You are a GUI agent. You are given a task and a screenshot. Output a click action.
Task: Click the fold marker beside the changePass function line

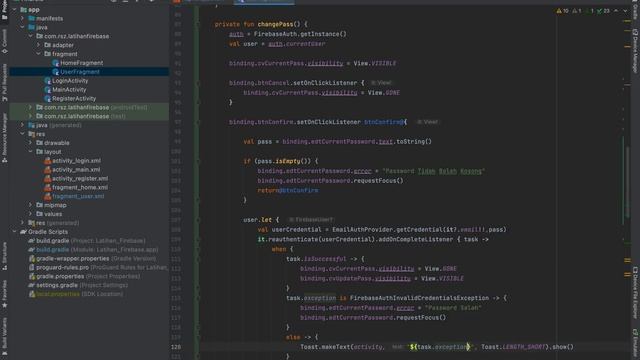click(x=198, y=24)
